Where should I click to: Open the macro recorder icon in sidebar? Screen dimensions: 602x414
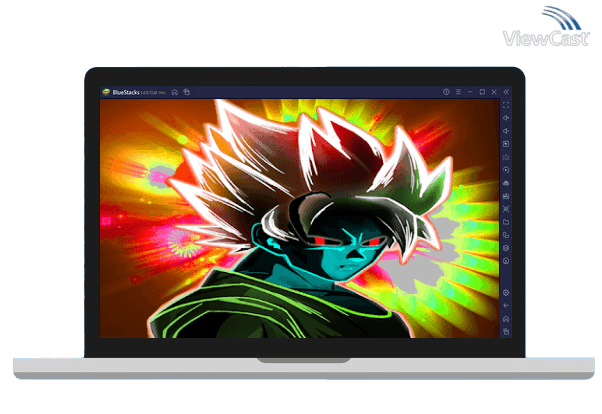pyautogui.click(x=506, y=183)
